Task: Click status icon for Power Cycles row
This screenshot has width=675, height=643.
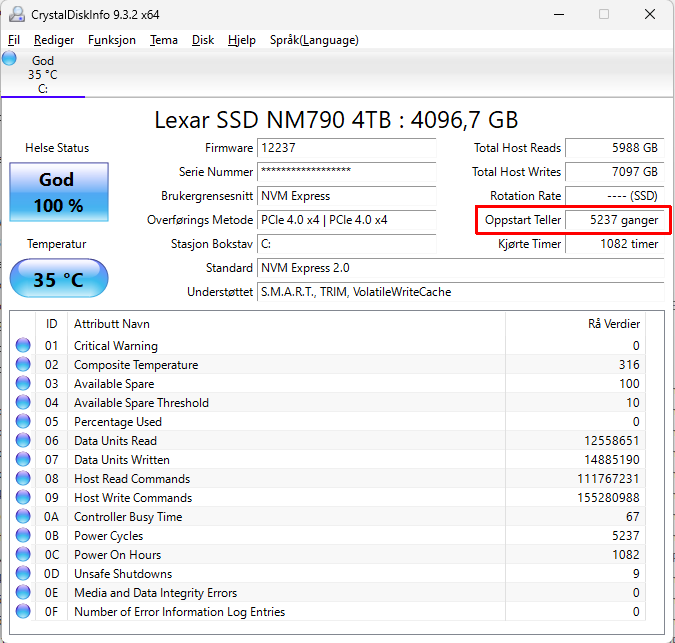Action: 23,535
